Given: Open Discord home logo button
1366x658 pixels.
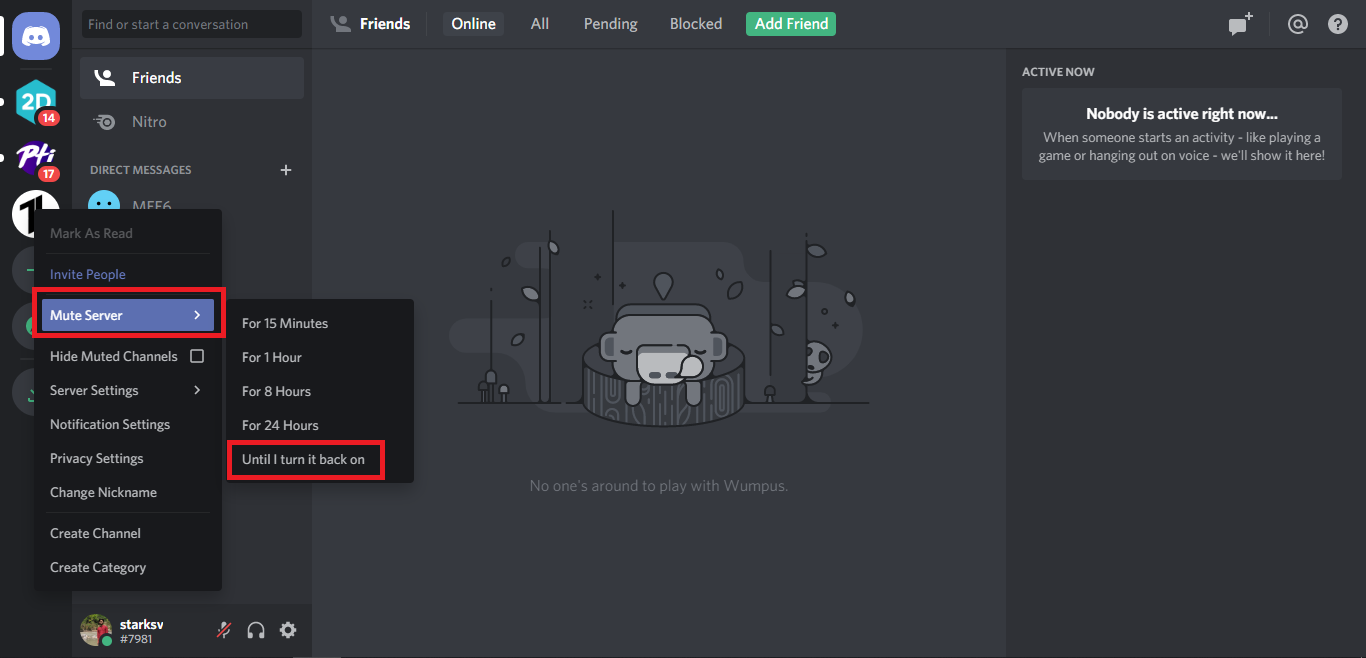Looking at the screenshot, I should [x=36, y=36].
